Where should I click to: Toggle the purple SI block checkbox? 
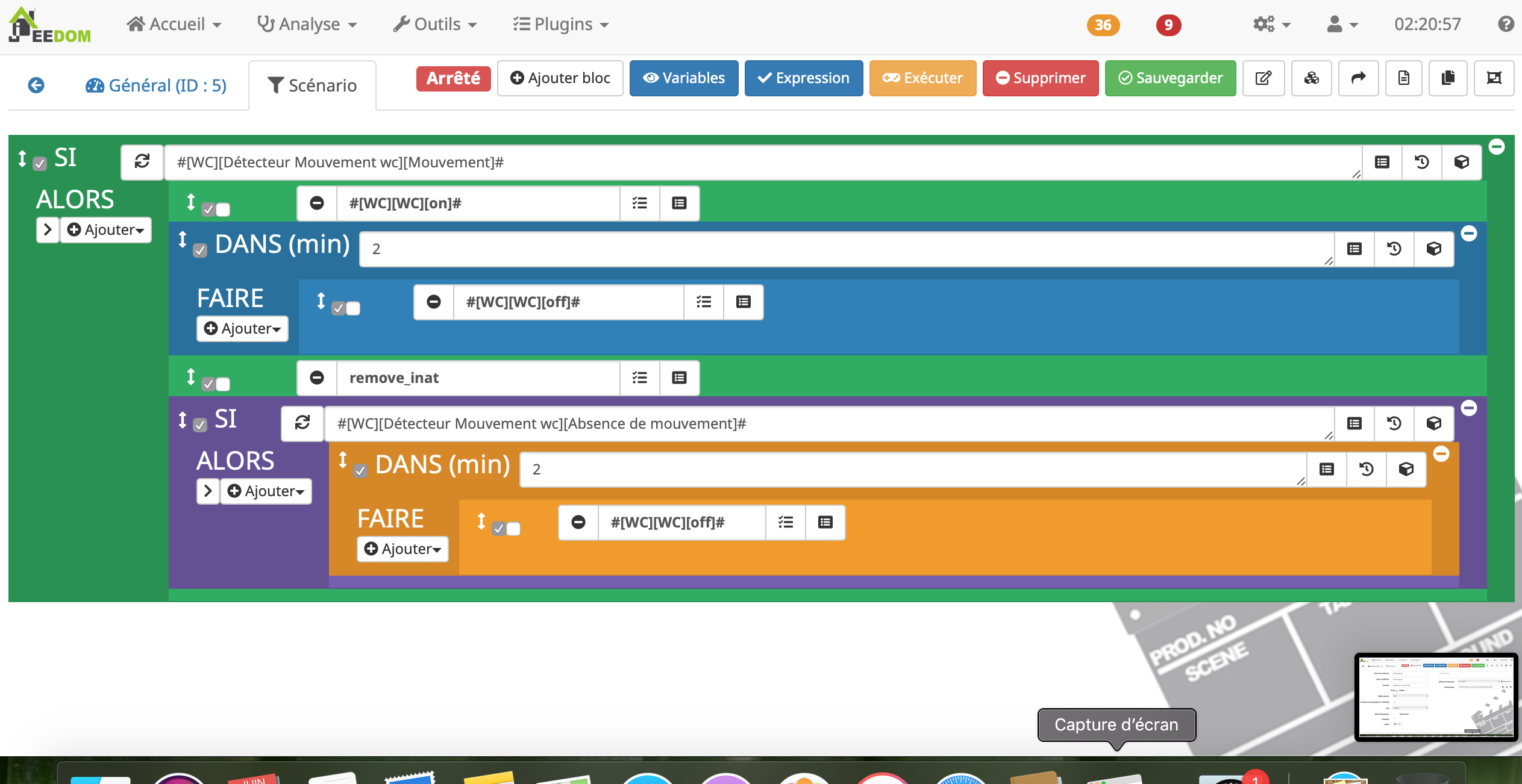(x=200, y=425)
